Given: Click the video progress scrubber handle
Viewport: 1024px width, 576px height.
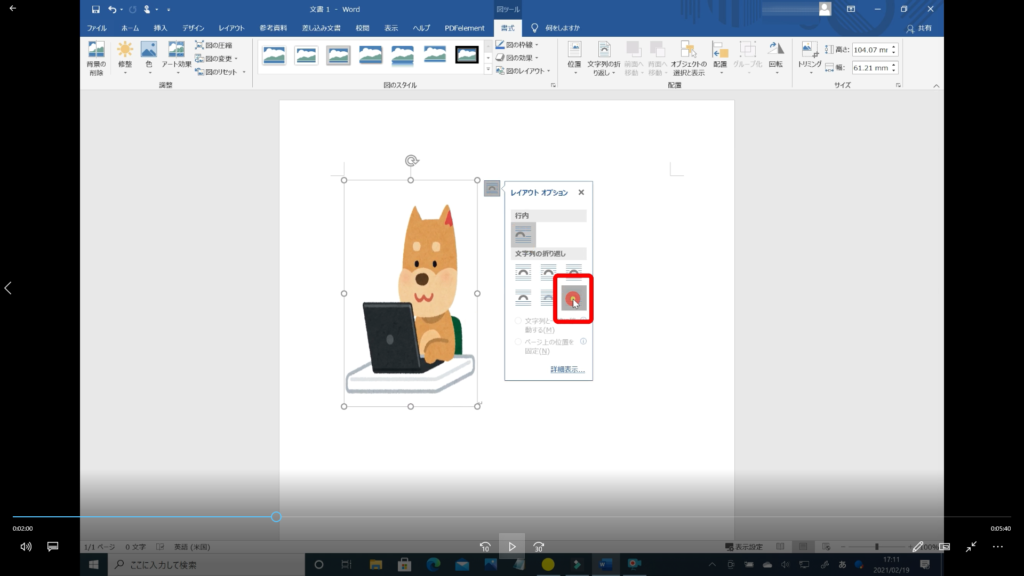Looking at the screenshot, I should click(276, 517).
